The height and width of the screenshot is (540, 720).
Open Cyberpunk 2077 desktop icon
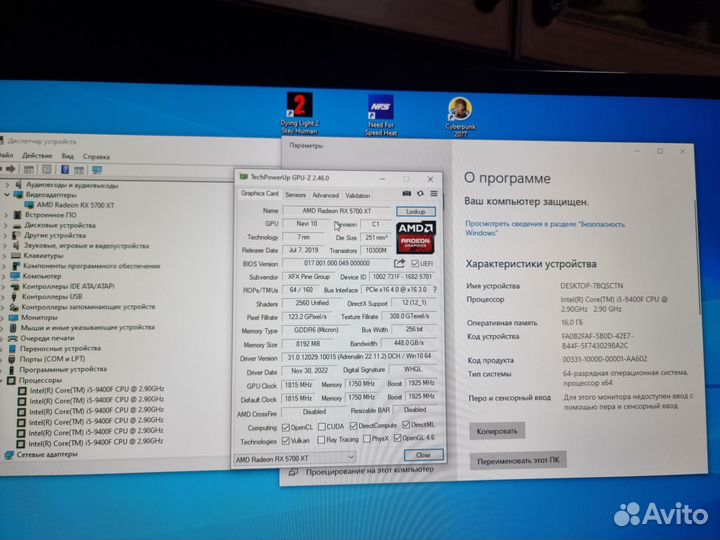(460, 117)
